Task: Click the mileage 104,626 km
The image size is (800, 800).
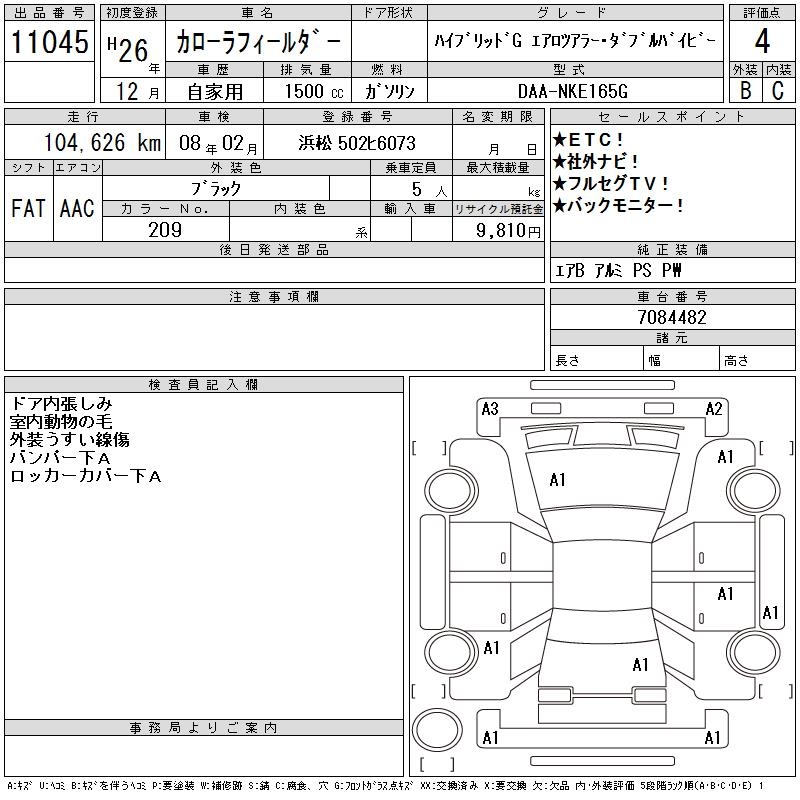Action: pos(102,142)
